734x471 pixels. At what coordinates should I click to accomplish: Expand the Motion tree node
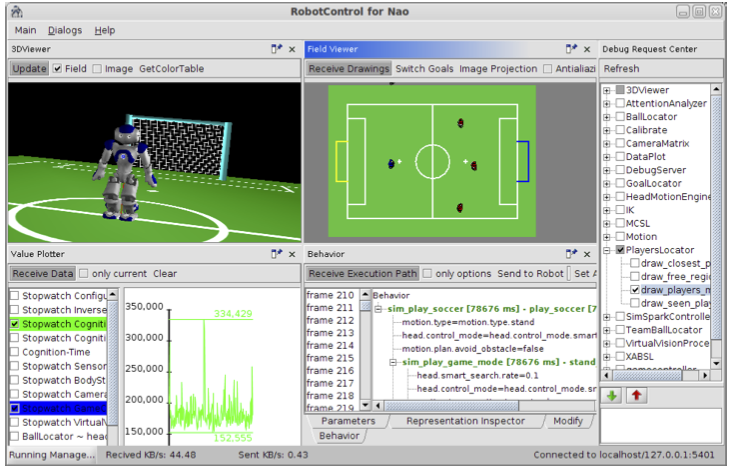[x=607, y=237]
